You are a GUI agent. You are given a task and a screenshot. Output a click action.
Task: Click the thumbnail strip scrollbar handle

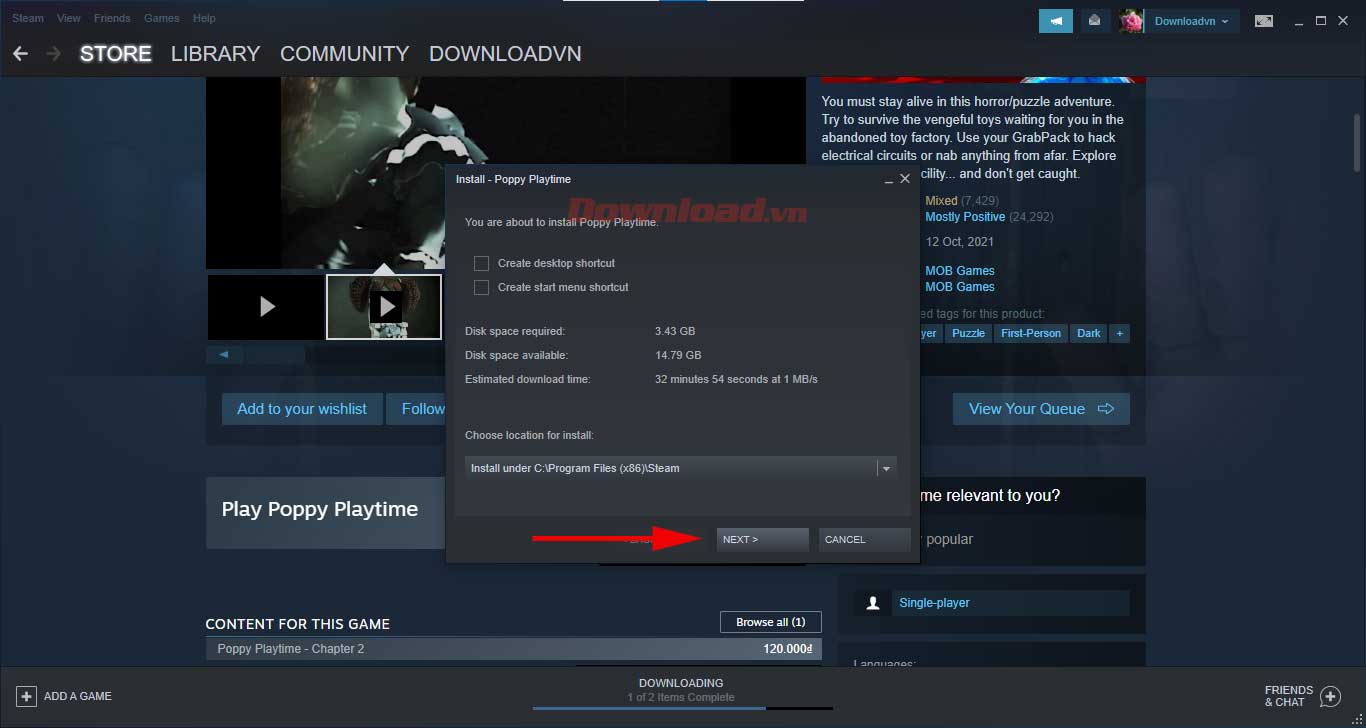(275, 354)
